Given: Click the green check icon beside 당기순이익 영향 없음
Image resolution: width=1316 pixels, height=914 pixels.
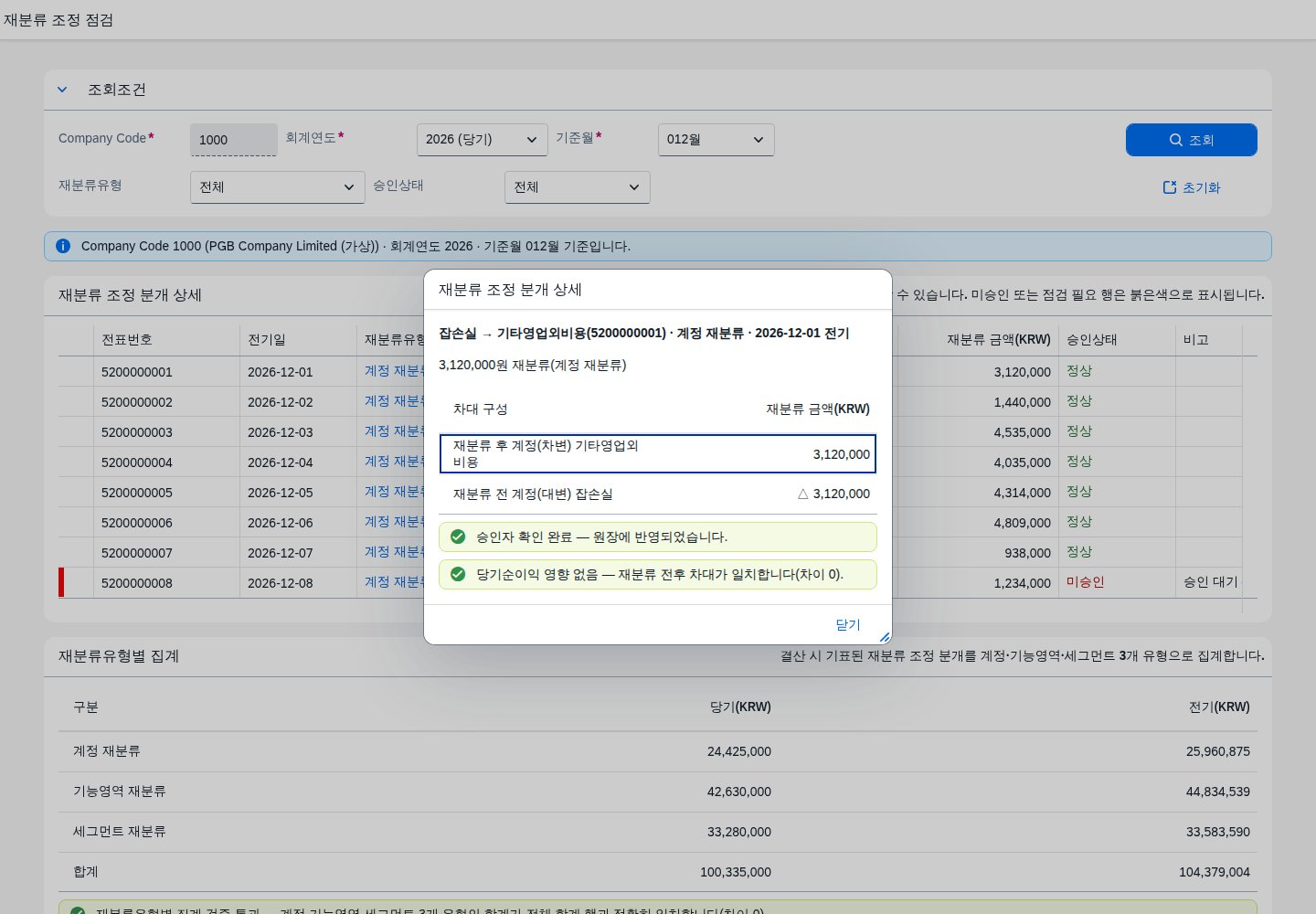Looking at the screenshot, I should point(458,574).
